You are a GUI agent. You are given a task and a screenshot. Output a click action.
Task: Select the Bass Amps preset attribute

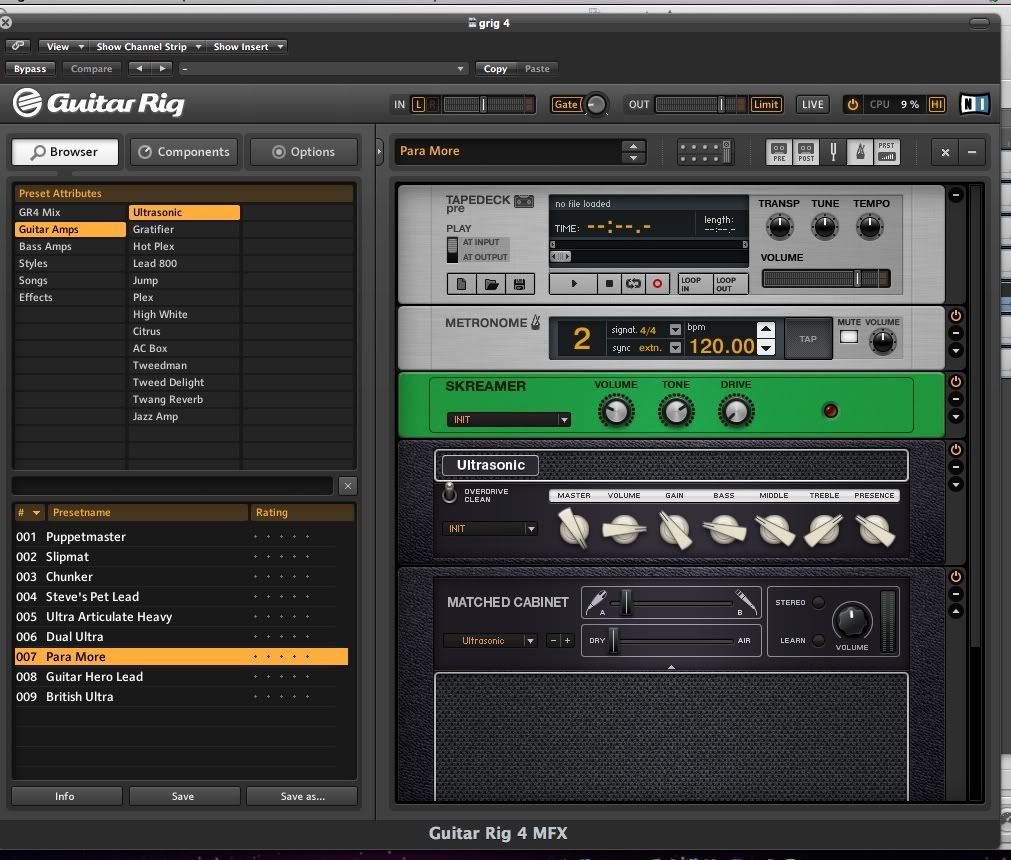70,246
